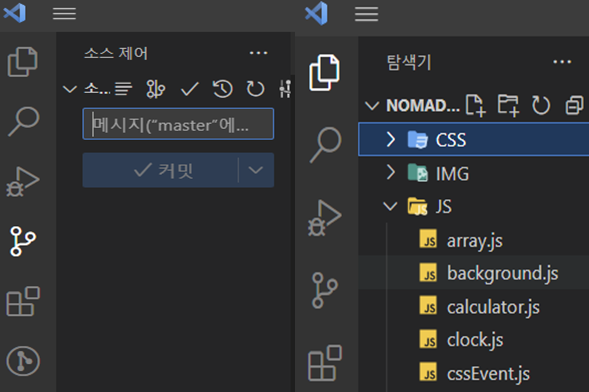
Task: Select the IMG folder row
Action: click(x=474, y=173)
